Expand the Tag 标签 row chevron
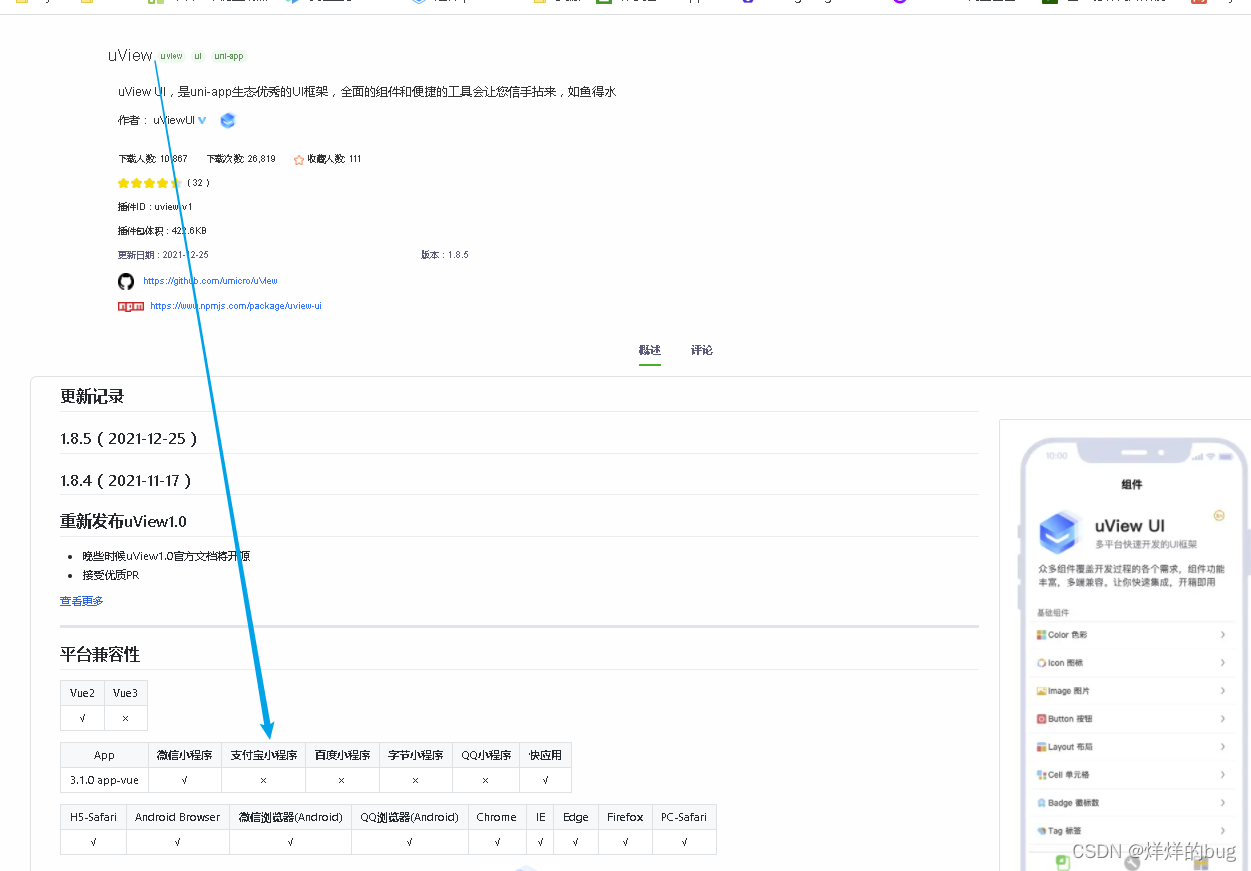1251x871 pixels. 1222,831
